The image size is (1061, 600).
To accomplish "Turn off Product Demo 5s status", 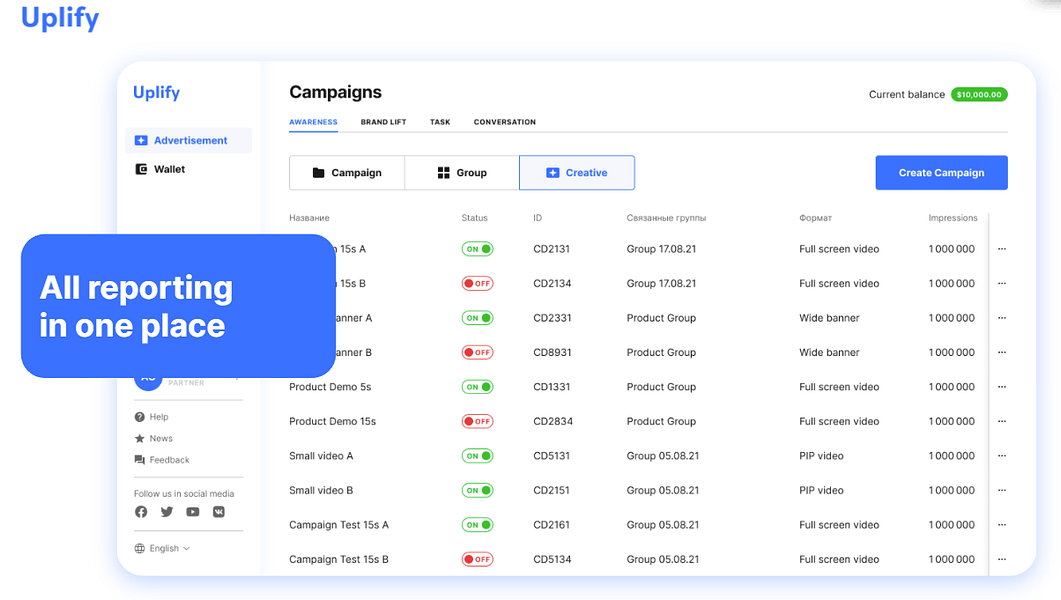I will (477, 387).
